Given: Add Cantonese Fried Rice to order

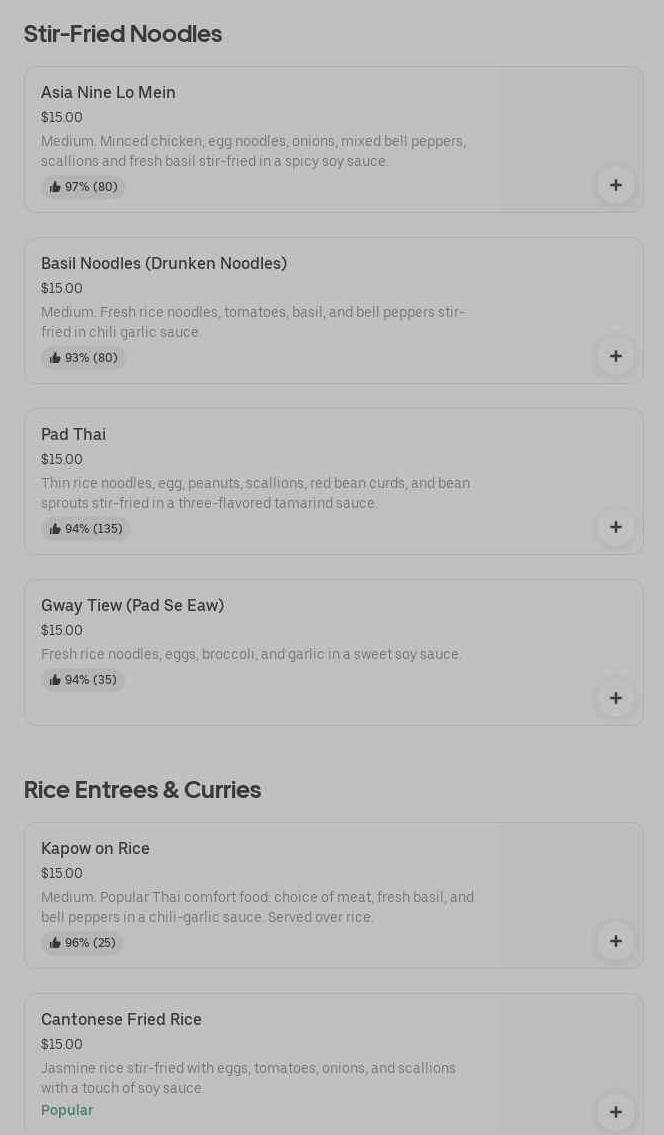Looking at the screenshot, I should click(x=615, y=1112).
